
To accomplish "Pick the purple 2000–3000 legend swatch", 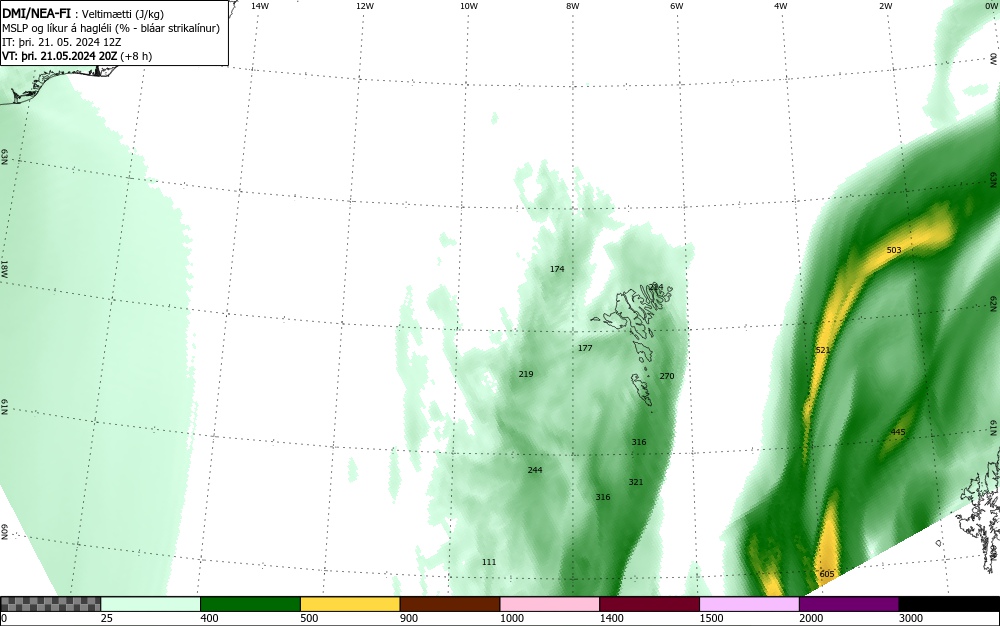I will [849, 604].
